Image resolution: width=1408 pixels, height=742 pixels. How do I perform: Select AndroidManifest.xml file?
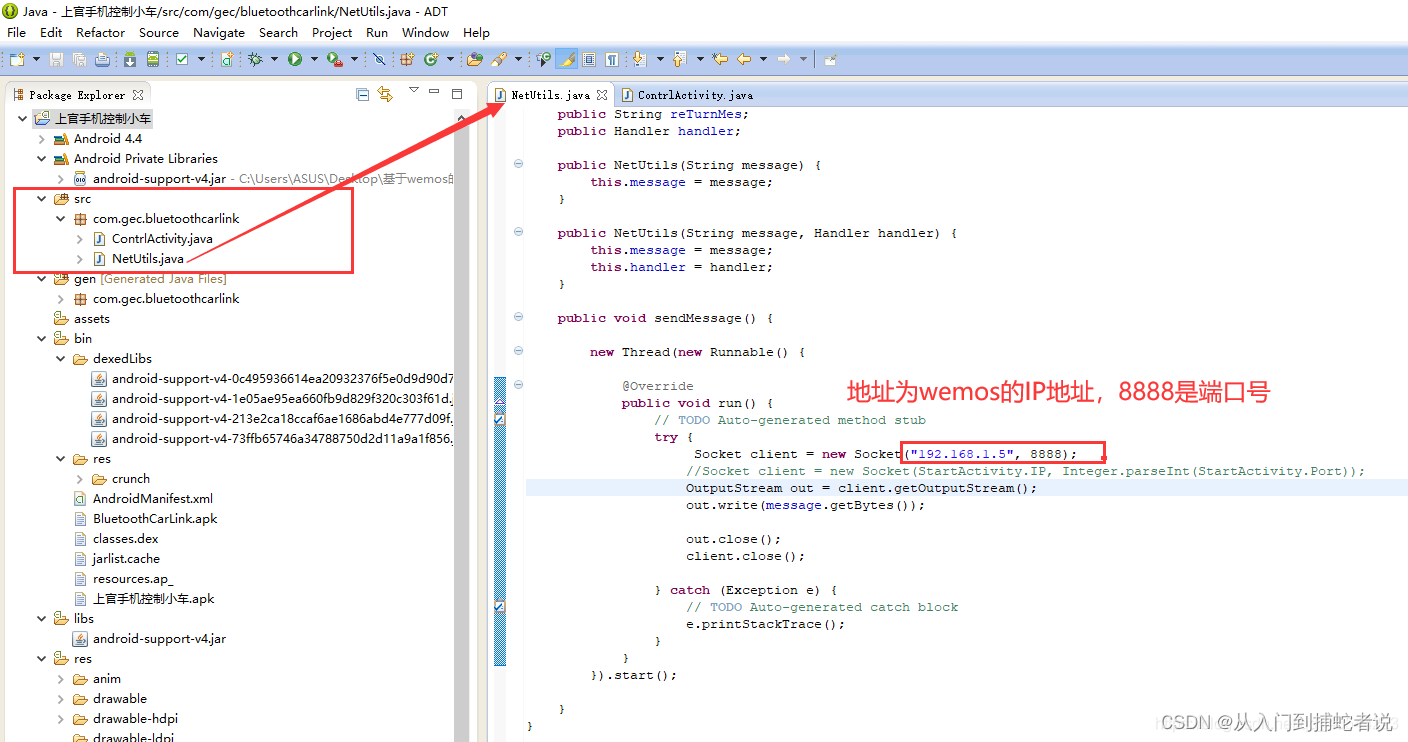pyautogui.click(x=153, y=499)
